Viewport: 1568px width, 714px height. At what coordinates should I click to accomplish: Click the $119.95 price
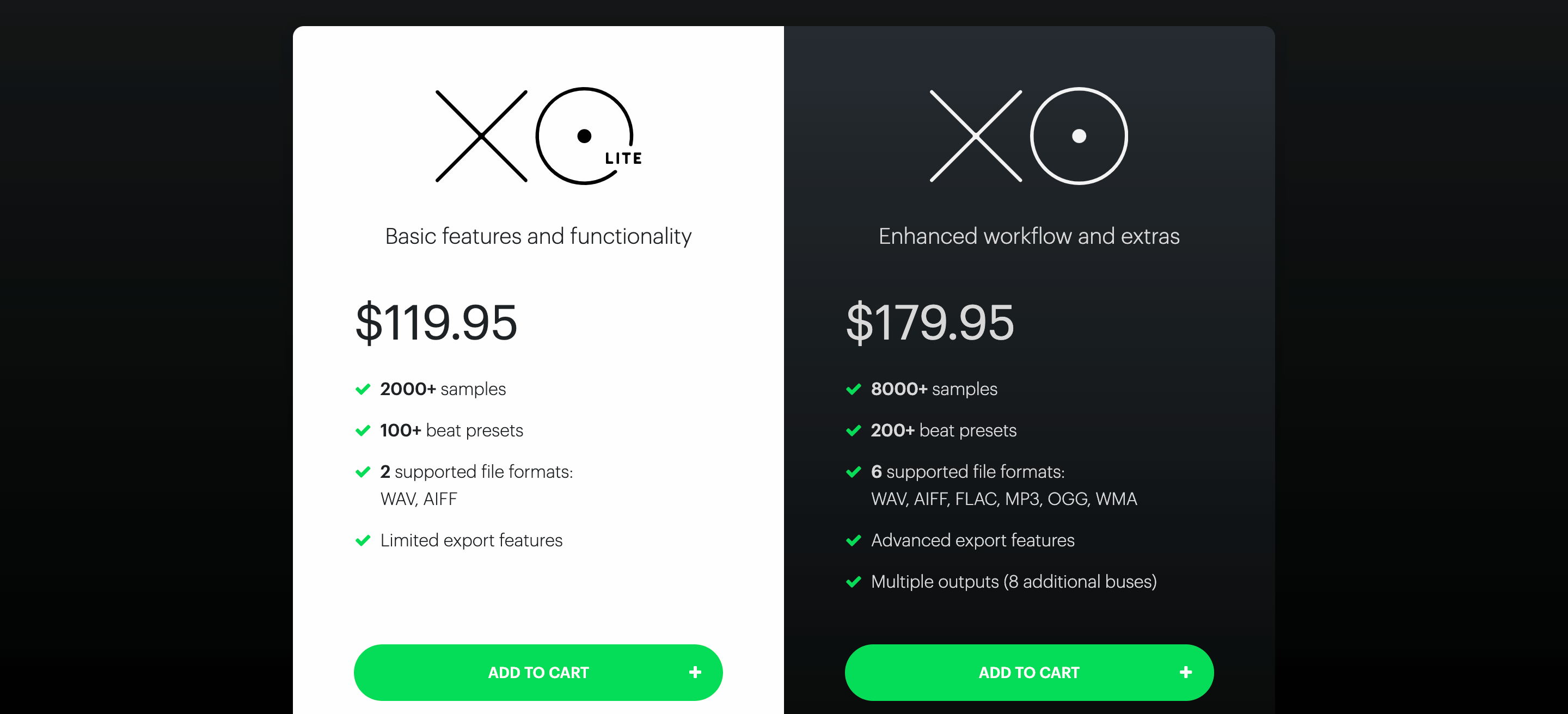436,322
